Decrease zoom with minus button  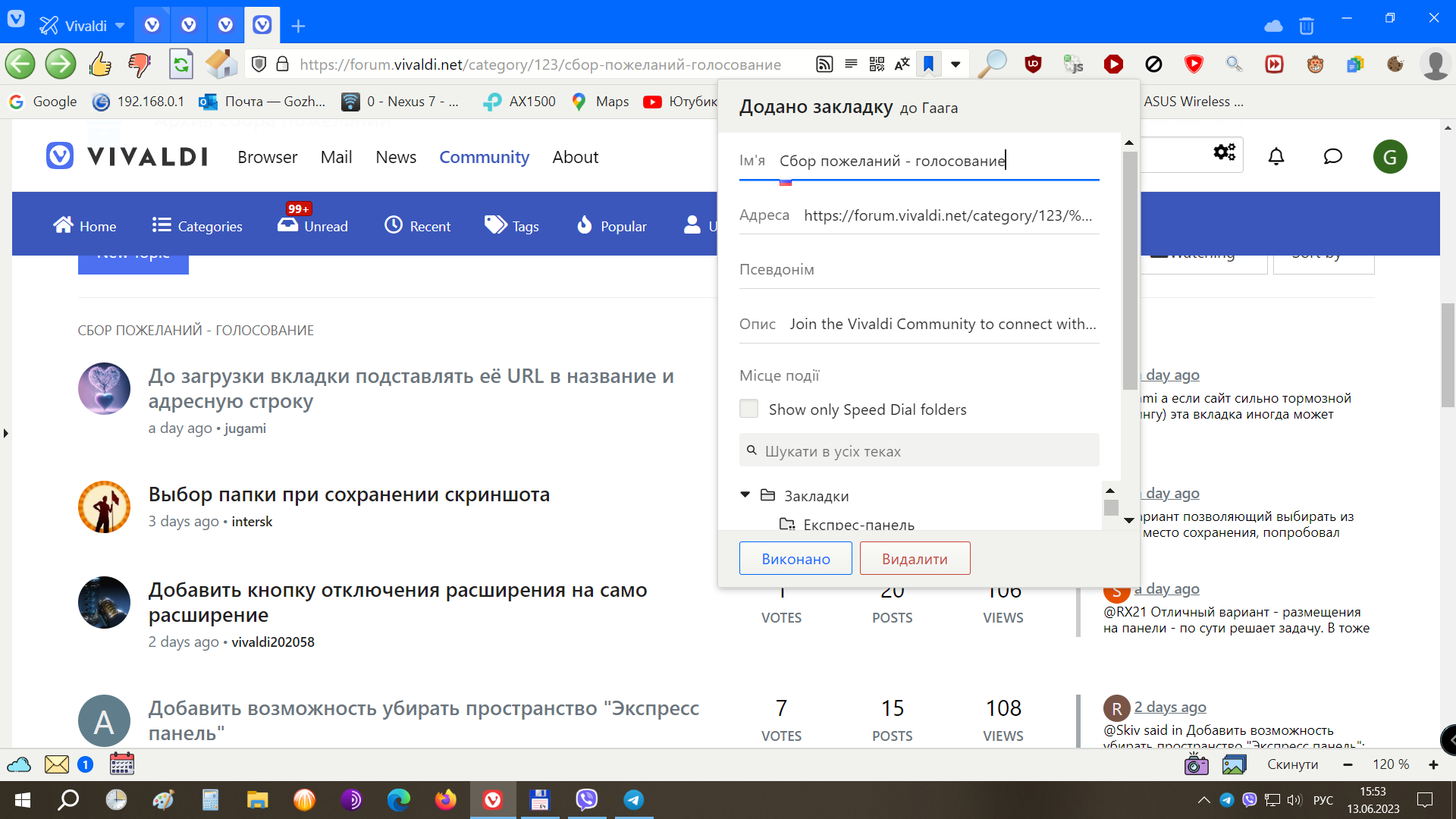1348,764
